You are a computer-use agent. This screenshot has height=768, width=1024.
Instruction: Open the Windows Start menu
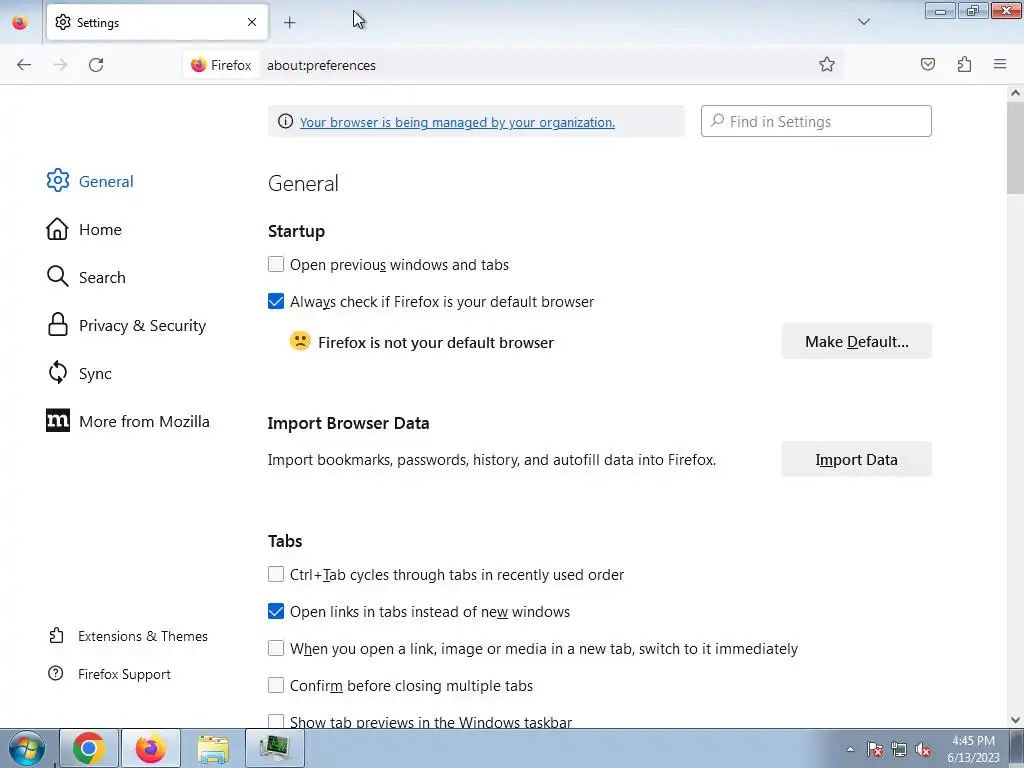pyautogui.click(x=27, y=748)
